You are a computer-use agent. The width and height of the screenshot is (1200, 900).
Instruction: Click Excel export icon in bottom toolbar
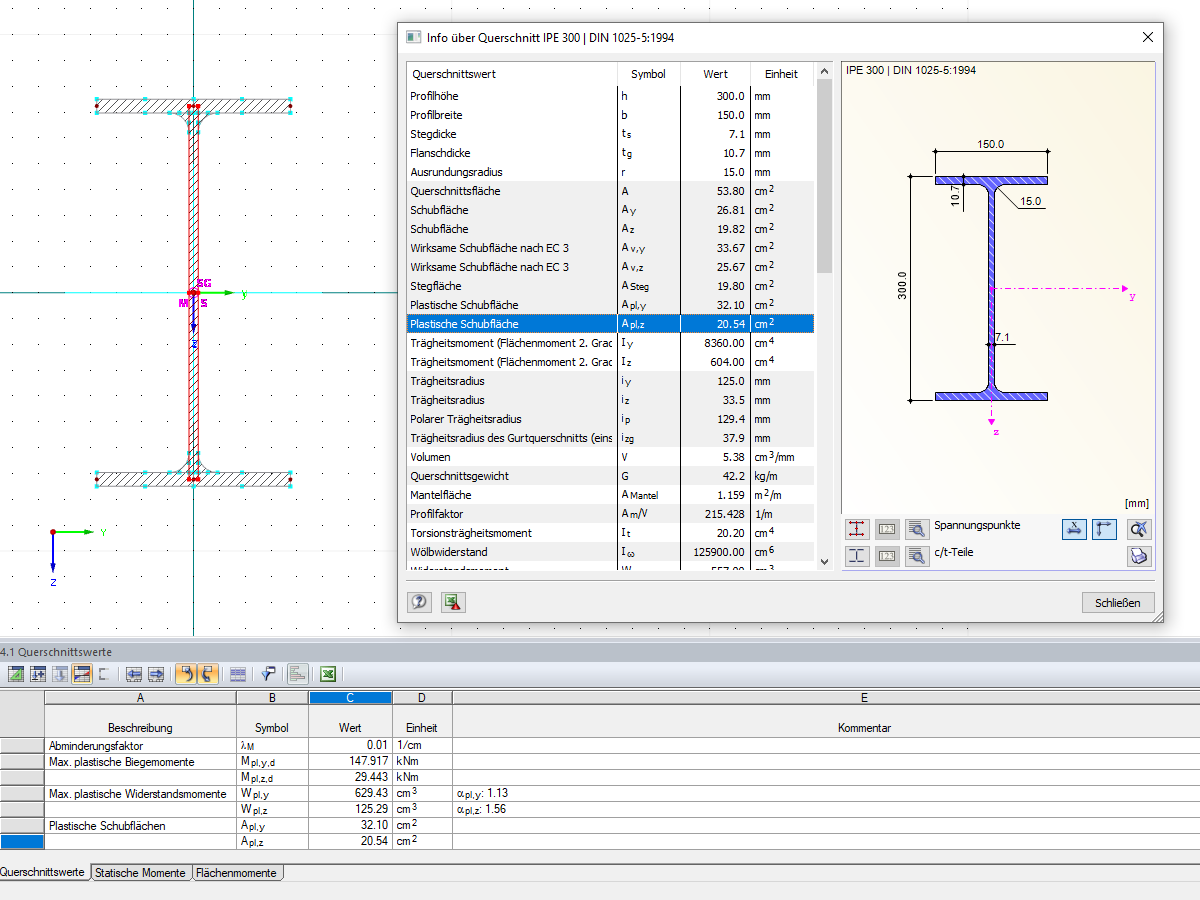(327, 674)
